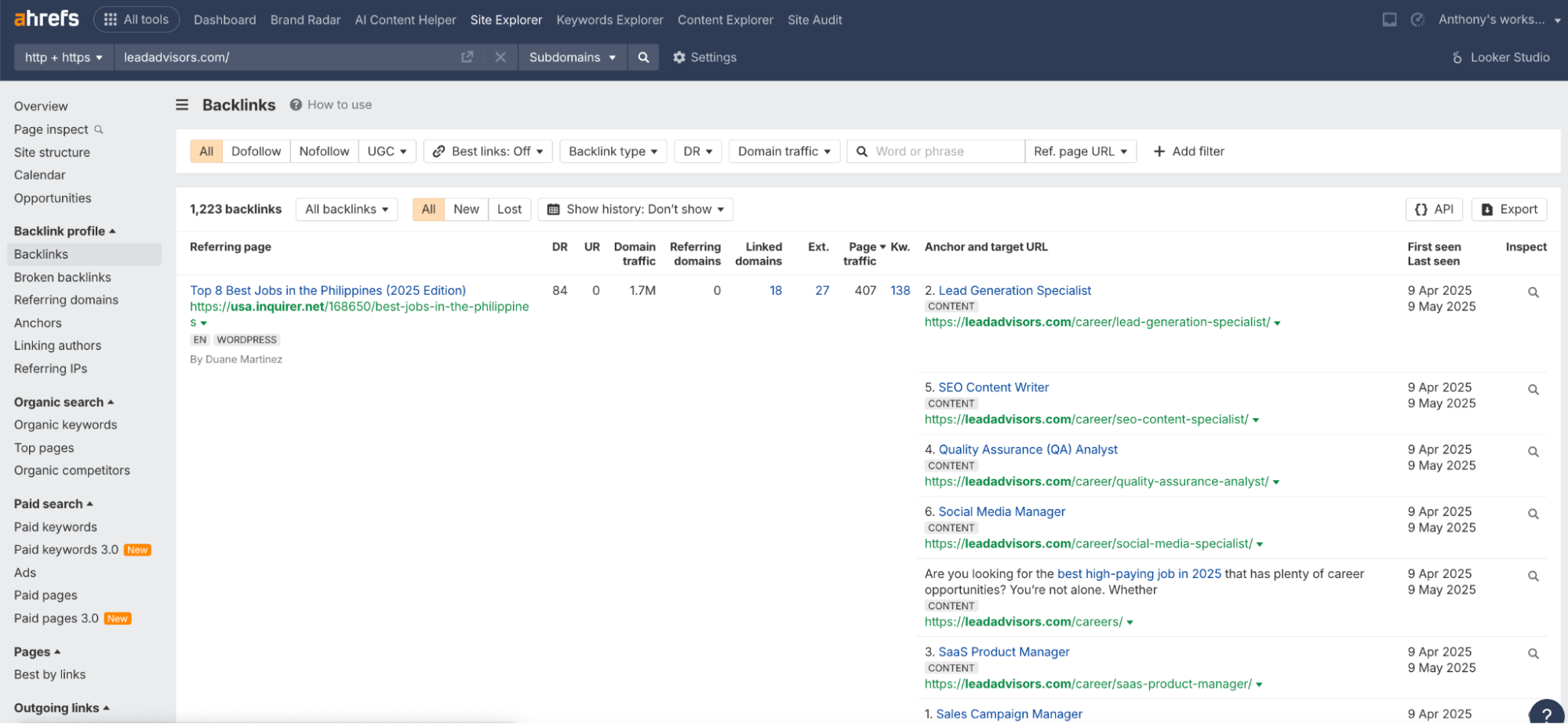Collapse the Organic search section
The width and height of the screenshot is (1568, 724).
[x=64, y=402]
